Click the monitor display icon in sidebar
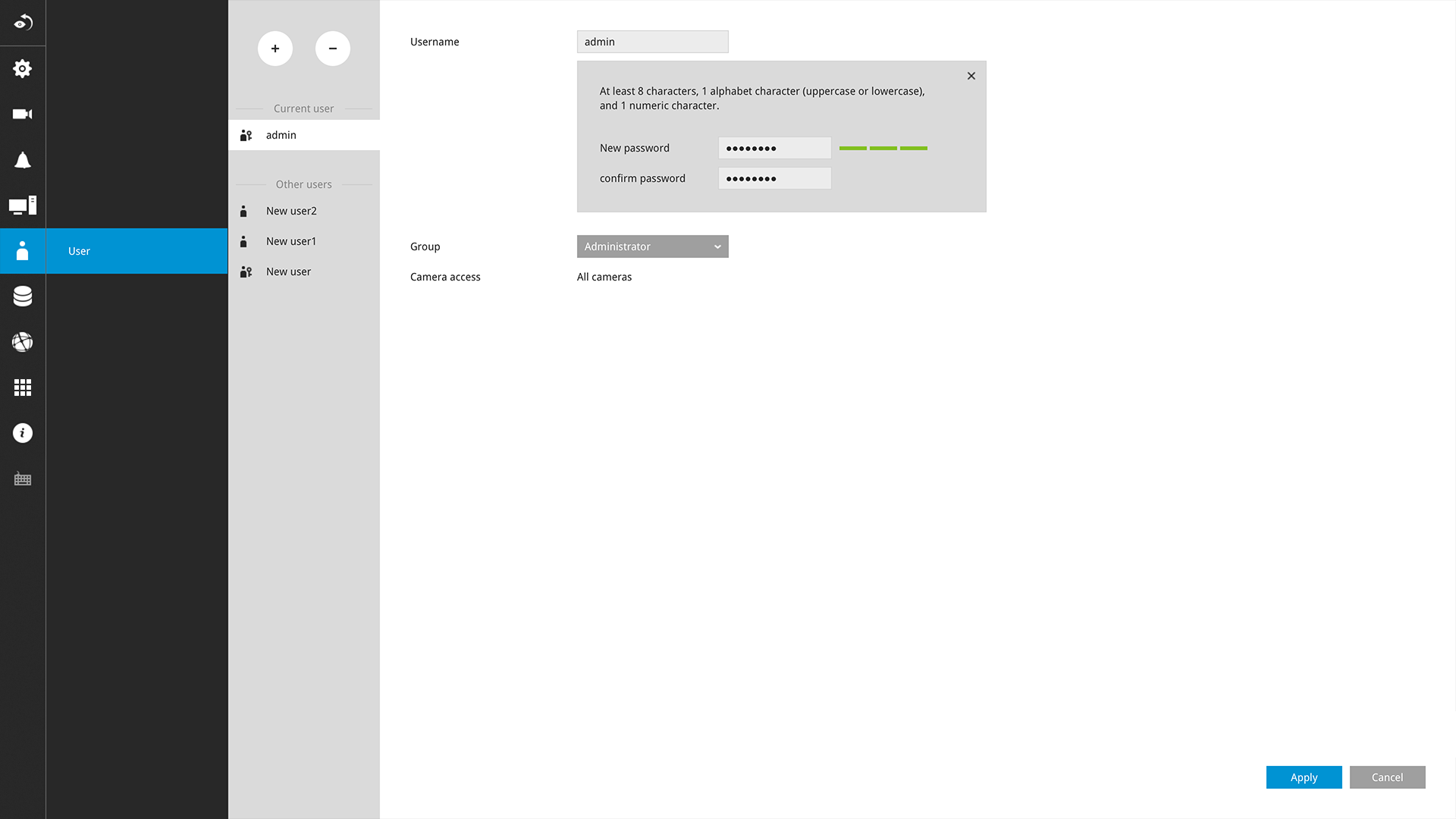Viewport: 1456px width, 819px height. [x=23, y=206]
